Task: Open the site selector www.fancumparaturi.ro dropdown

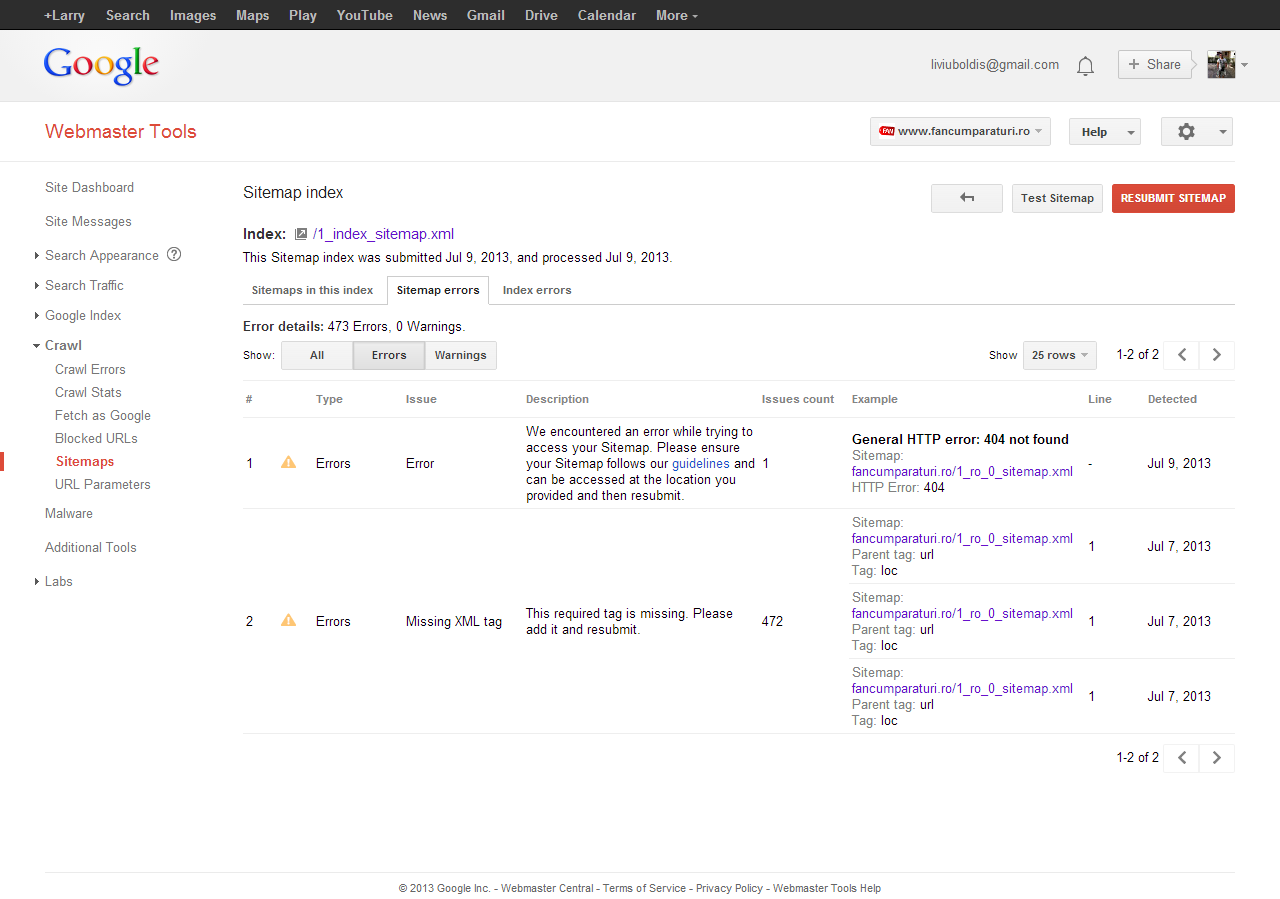Action: point(960,132)
